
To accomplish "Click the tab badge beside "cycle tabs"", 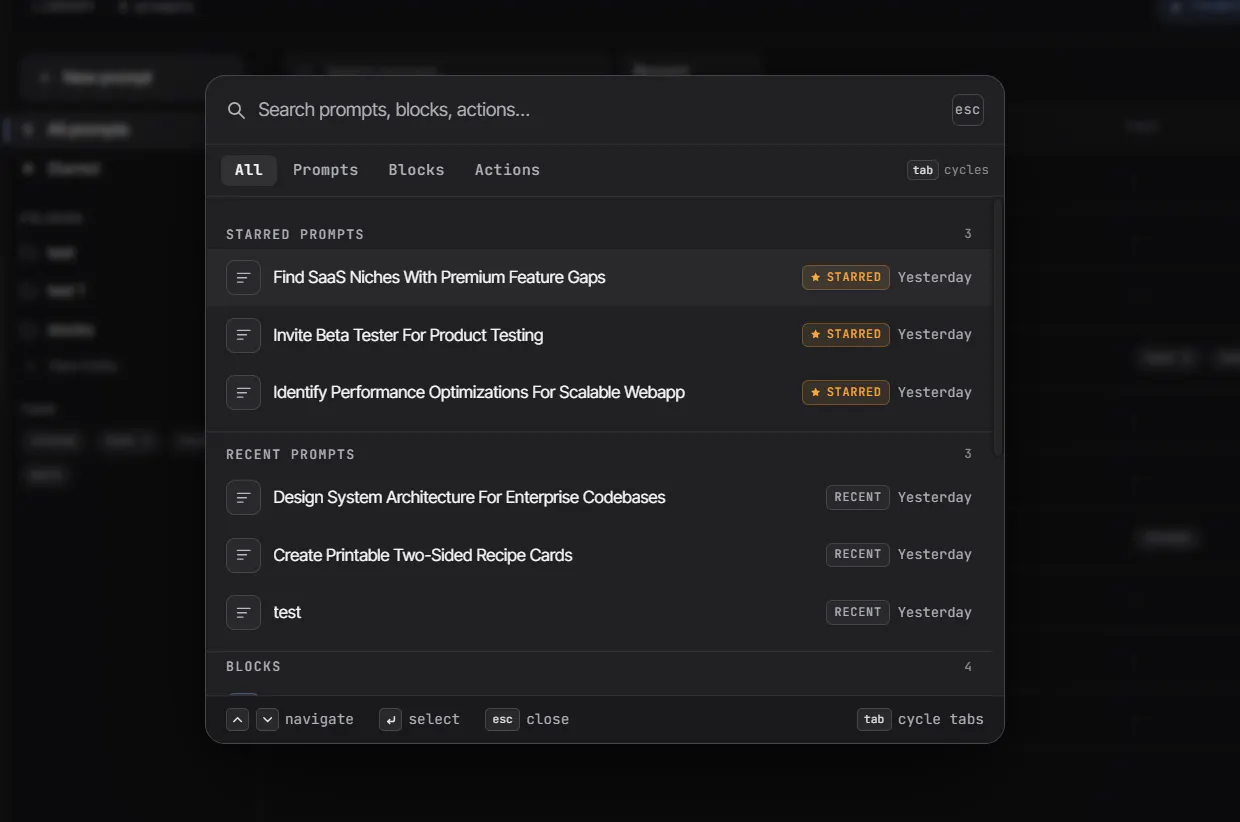I will [x=874, y=719].
